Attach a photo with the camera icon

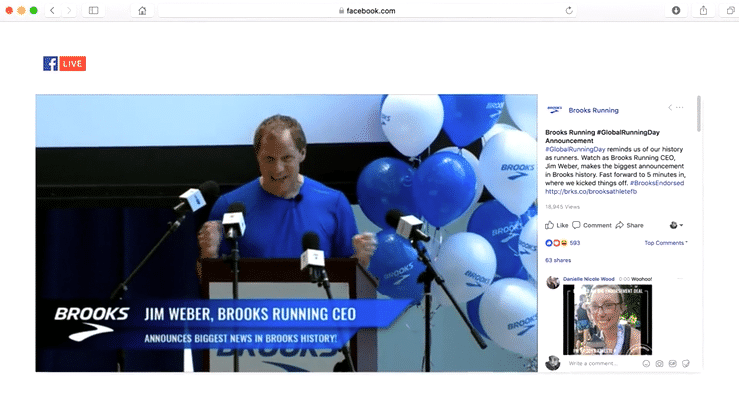click(659, 363)
